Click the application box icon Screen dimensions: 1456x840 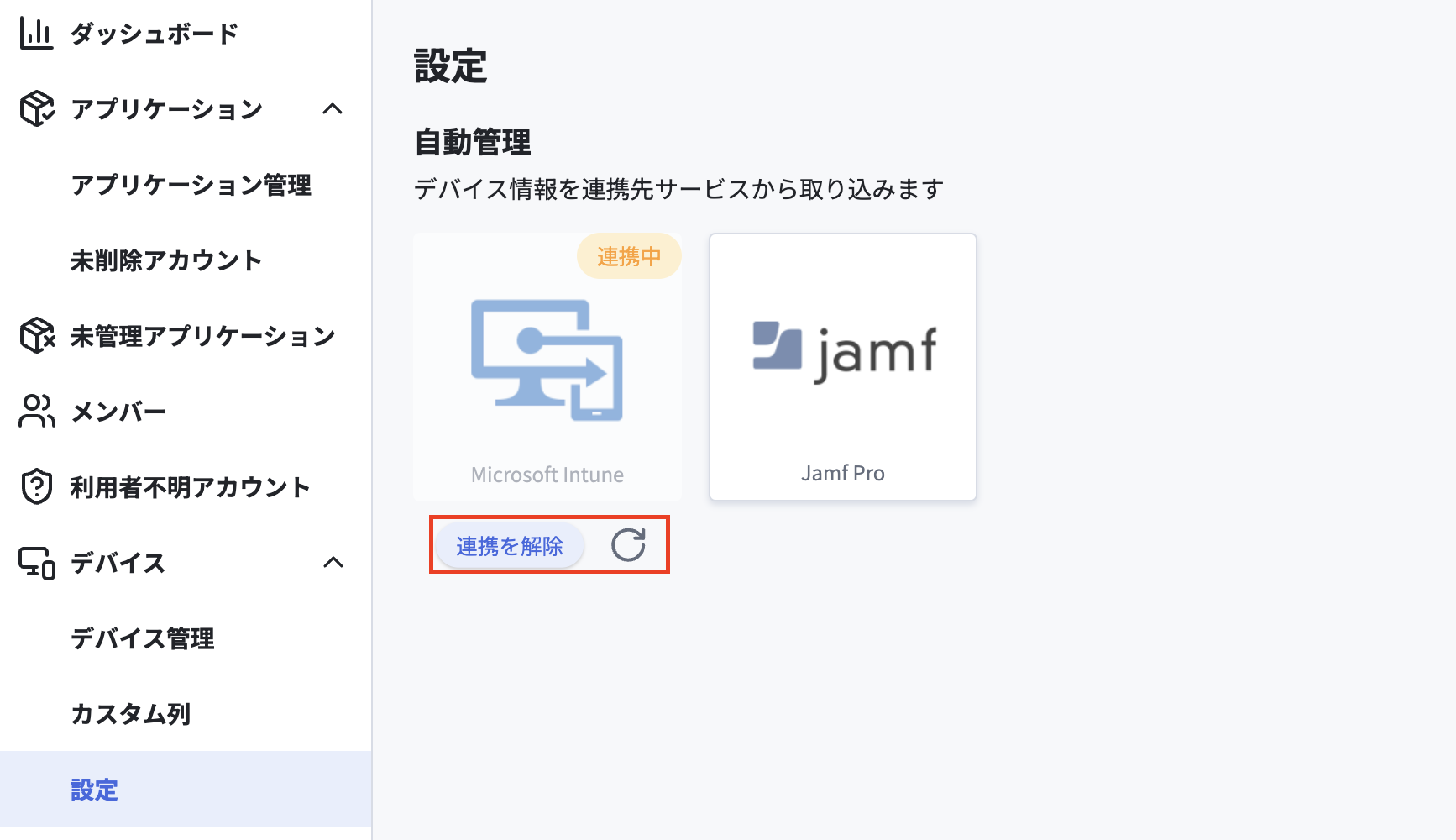(37, 108)
